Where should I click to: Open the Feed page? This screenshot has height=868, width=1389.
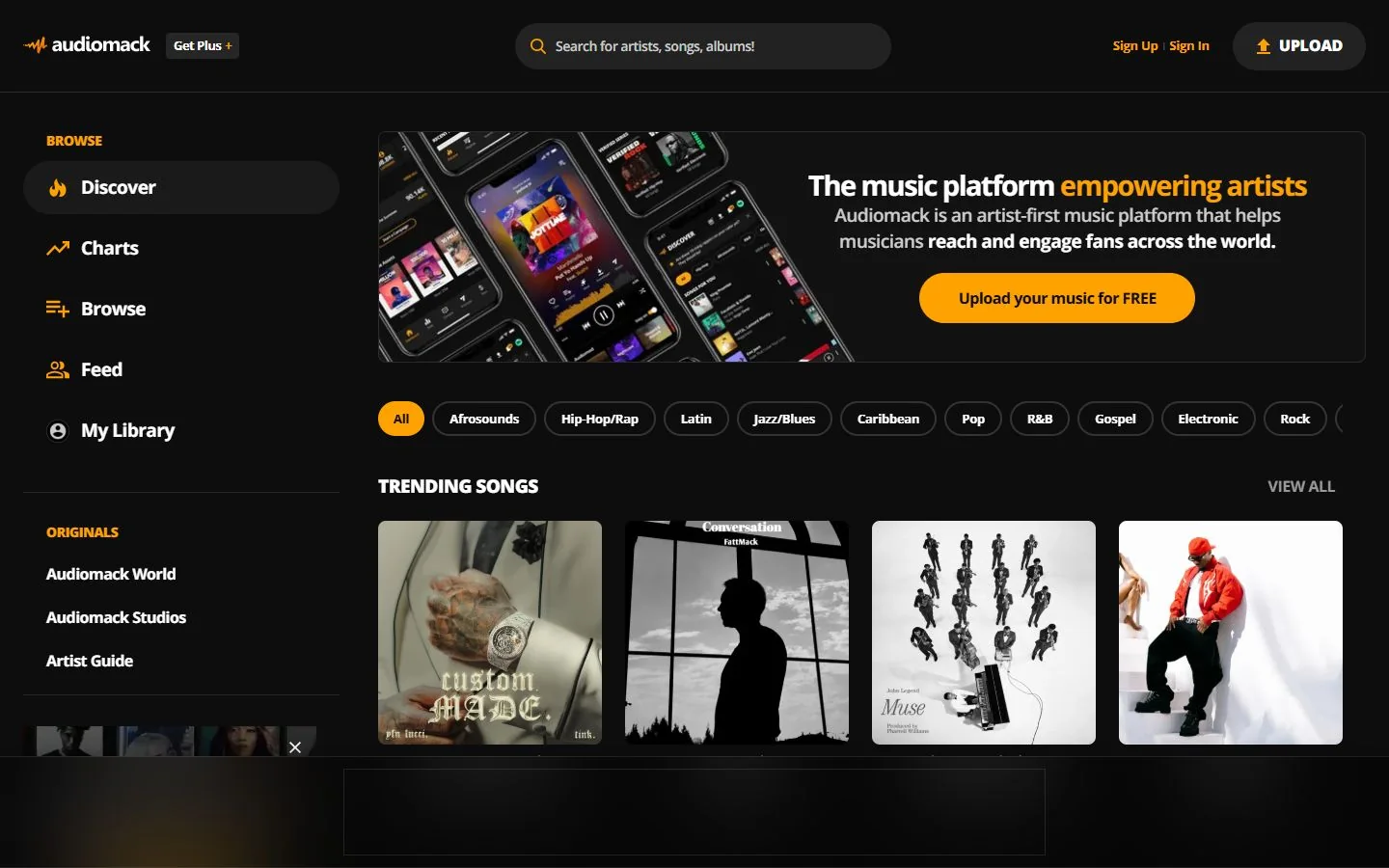181,369
